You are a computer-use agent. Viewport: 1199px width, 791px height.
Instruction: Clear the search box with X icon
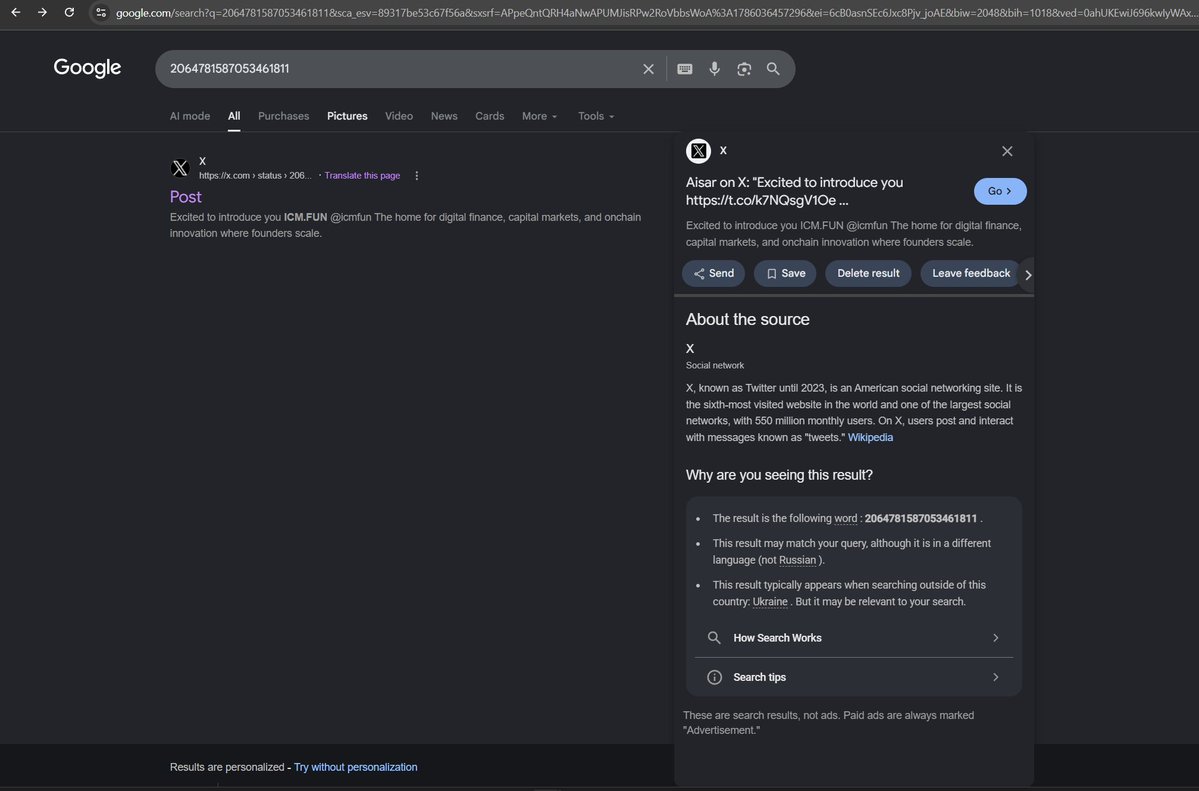pos(648,69)
